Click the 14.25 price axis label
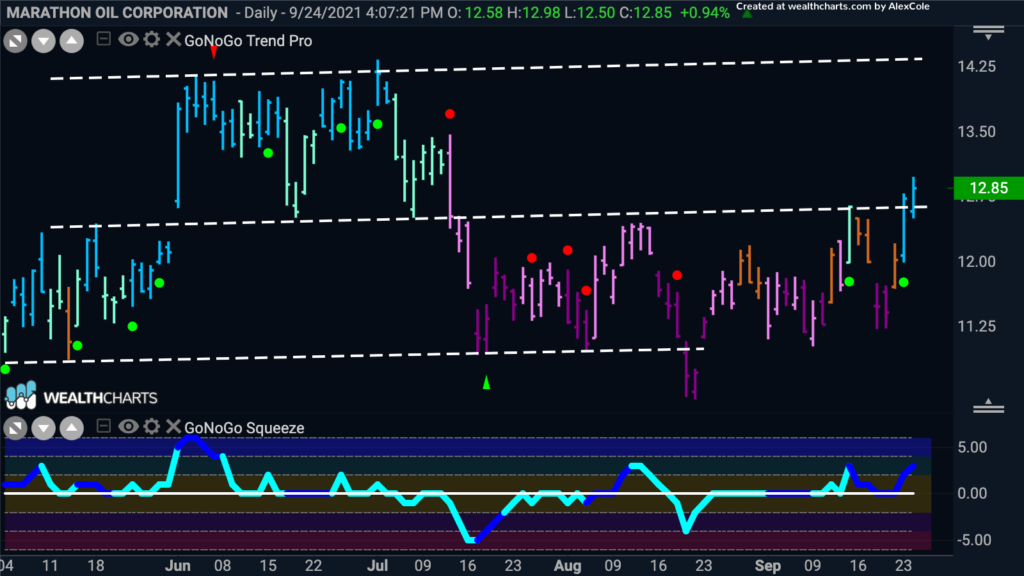 [977, 67]
